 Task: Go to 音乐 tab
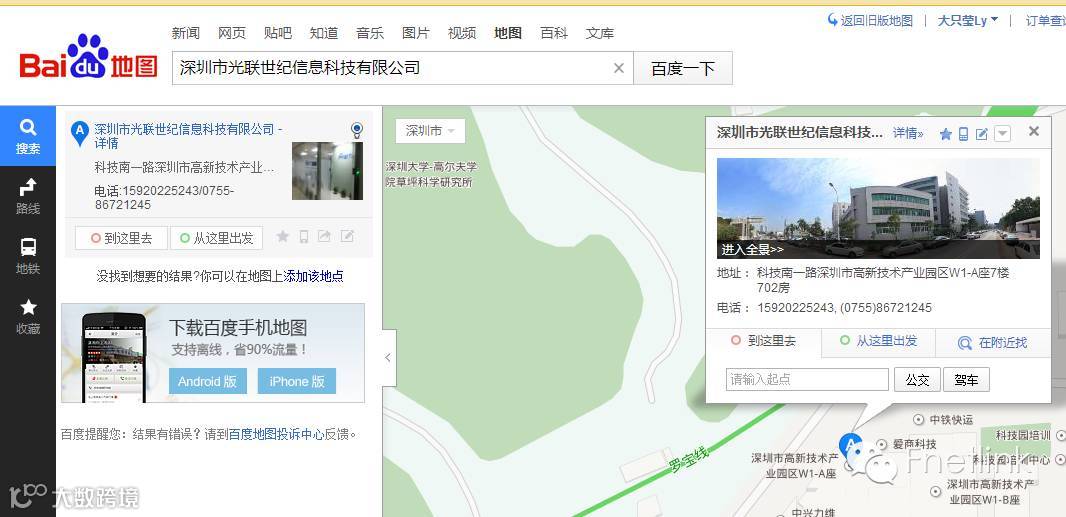pyautogui.click(x=370, y=33)
